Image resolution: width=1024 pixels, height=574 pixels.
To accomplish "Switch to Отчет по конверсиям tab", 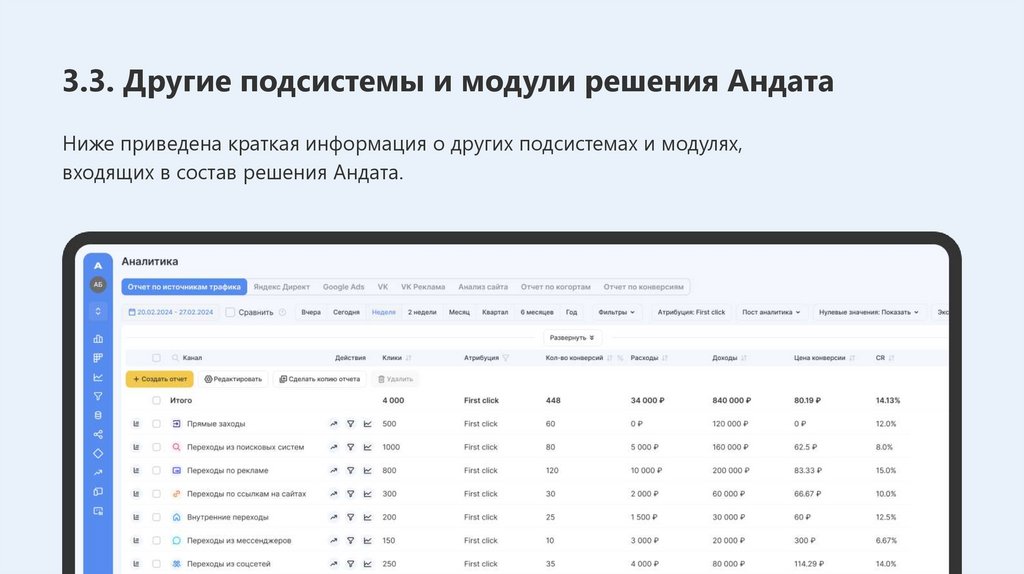I will point(643,287).
